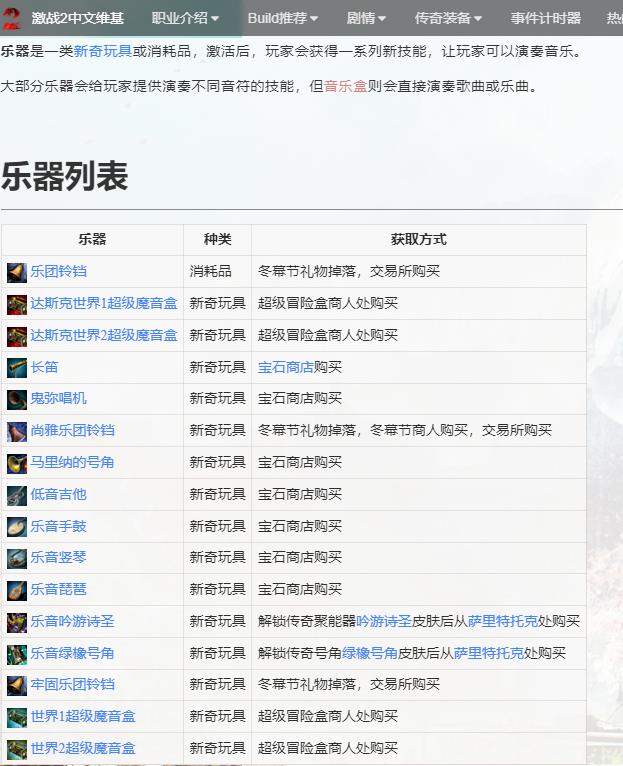Image resolution: width=623 pixels, height=766 pixels.
Task: Follow the 吟游诗圣 skin link
Action: [x=384, y=621]
